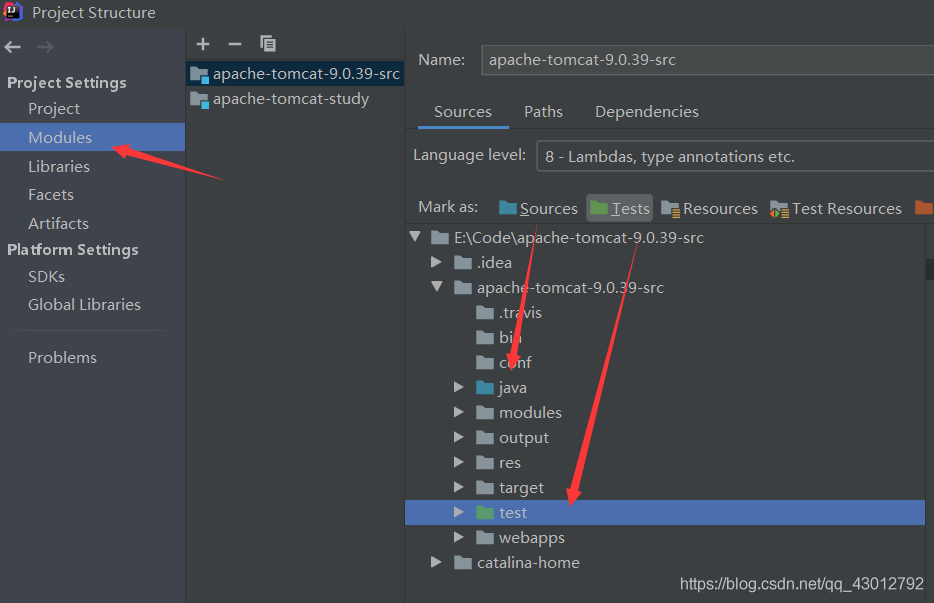Mark folder as Sources
Viewport: 934px width, 603px height.
538,209
